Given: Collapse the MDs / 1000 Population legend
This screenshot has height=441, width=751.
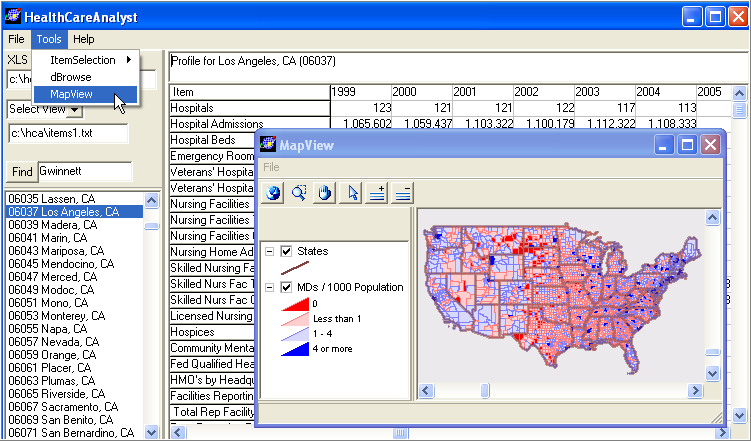Looking at the screenshot, I should coord(269,288).
